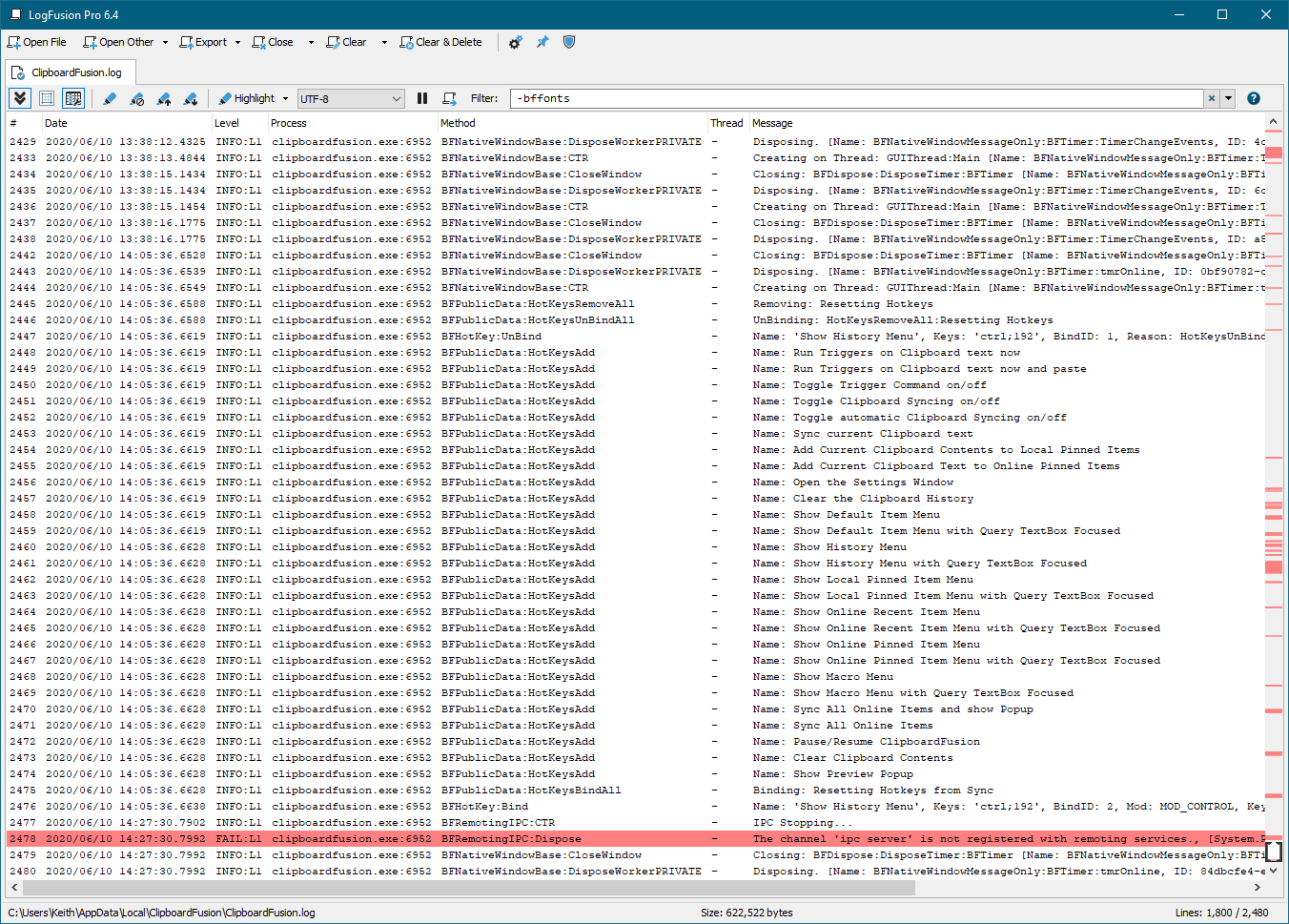
Task: Click the blue help question mark icon
Action: (x=1254, y=98)
